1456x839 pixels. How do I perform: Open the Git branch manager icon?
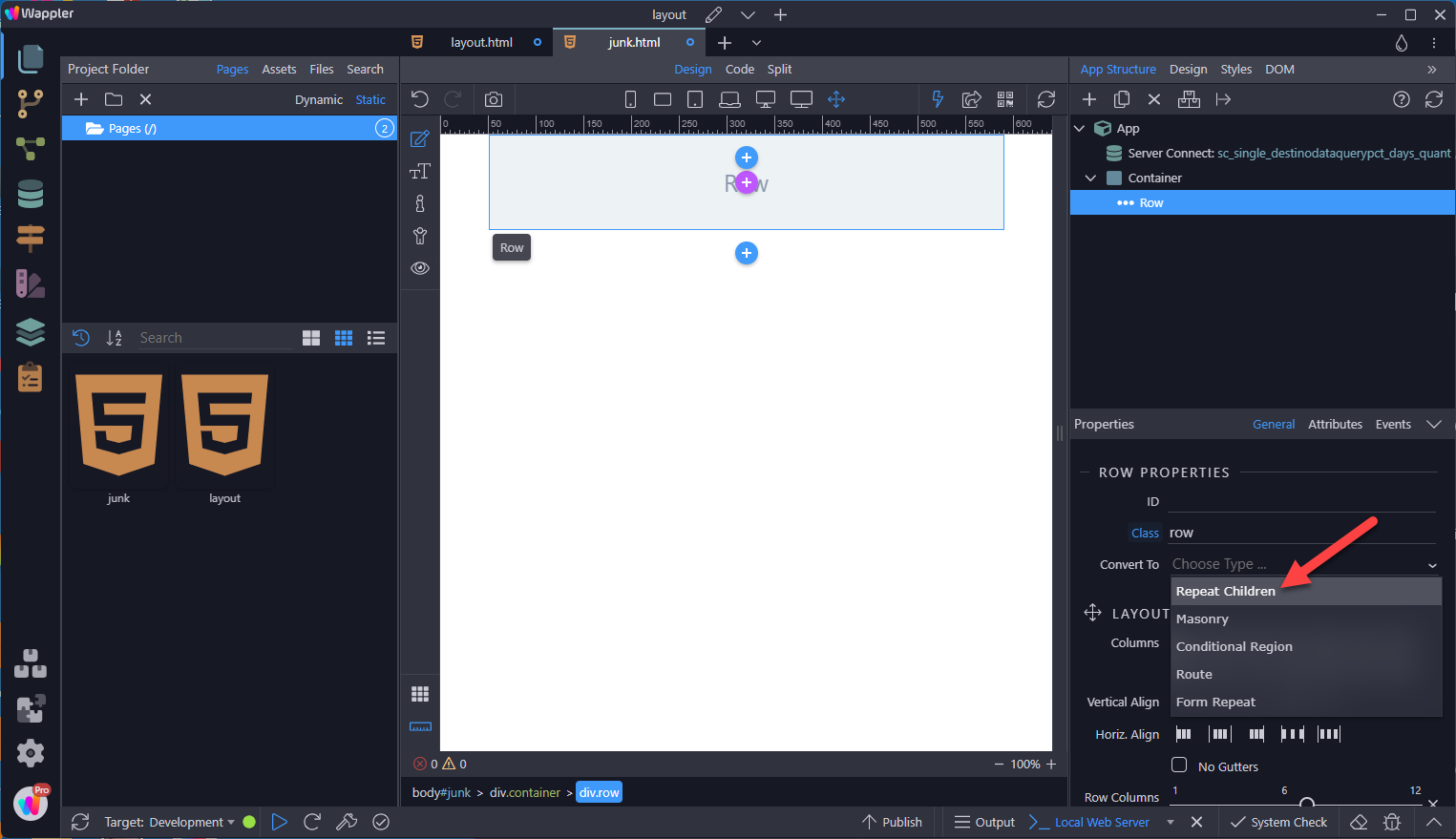click(31, 103)
